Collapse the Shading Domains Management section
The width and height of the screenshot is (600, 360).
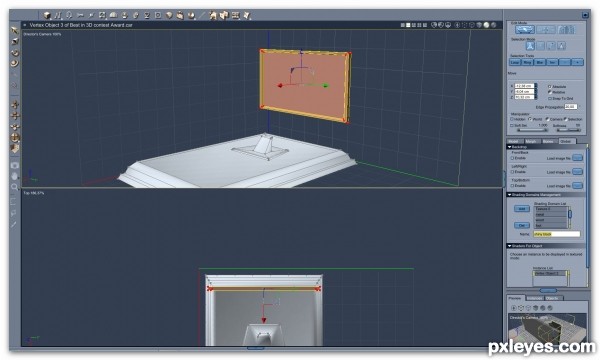click(x=509, y=195)
